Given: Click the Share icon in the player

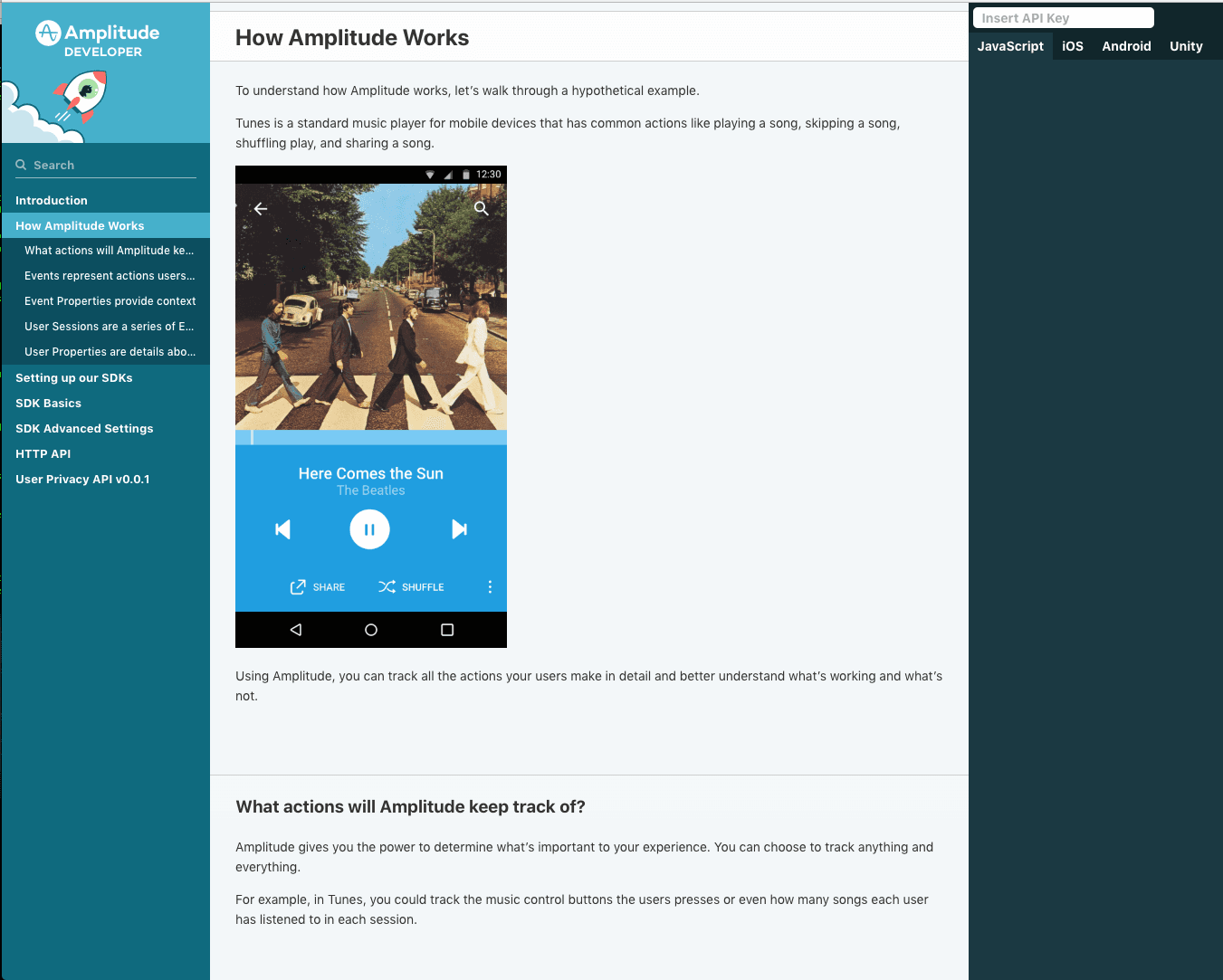Looking at the screenshot, I should point(296,586).
